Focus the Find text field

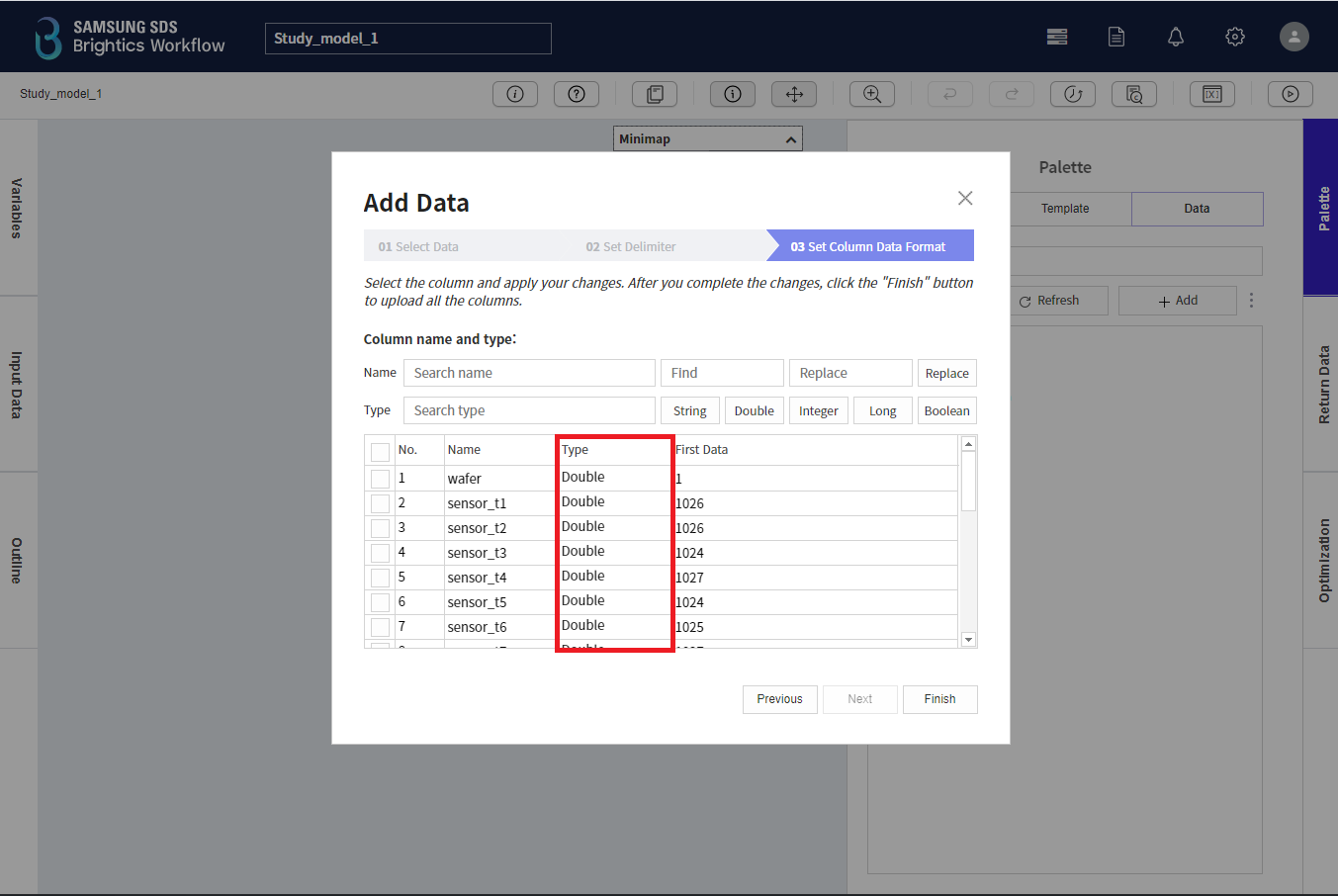[723, 373]
